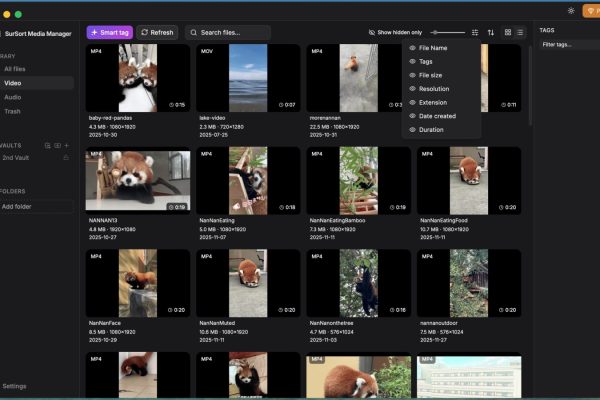Click the first vaults header list icon
Viewport: 600px width, 400px height.
[x=47, y=145]
